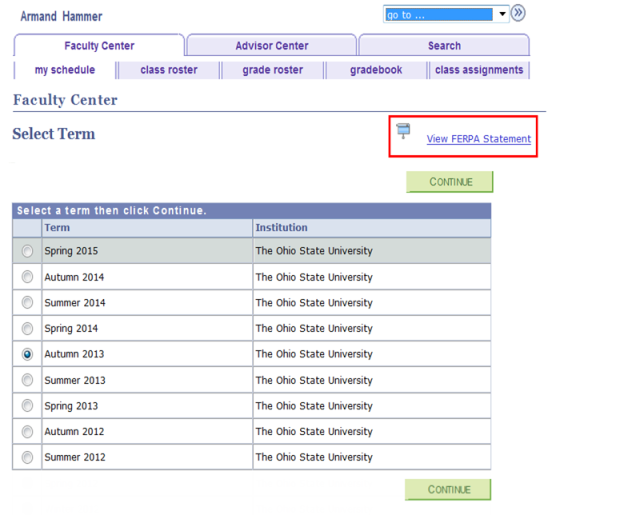Click 'Select a term then click Continue' banner
The height and width of the screenshot is (515, 640).
251,211
